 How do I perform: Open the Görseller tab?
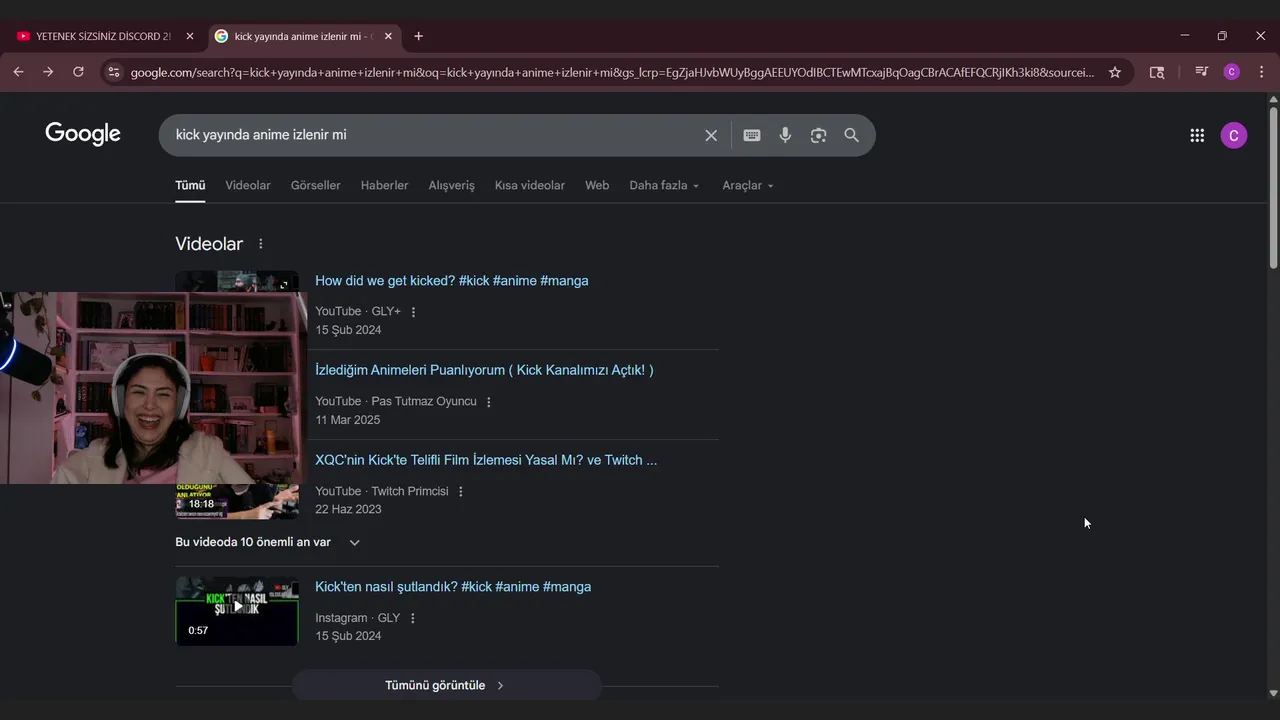(316, 185)
